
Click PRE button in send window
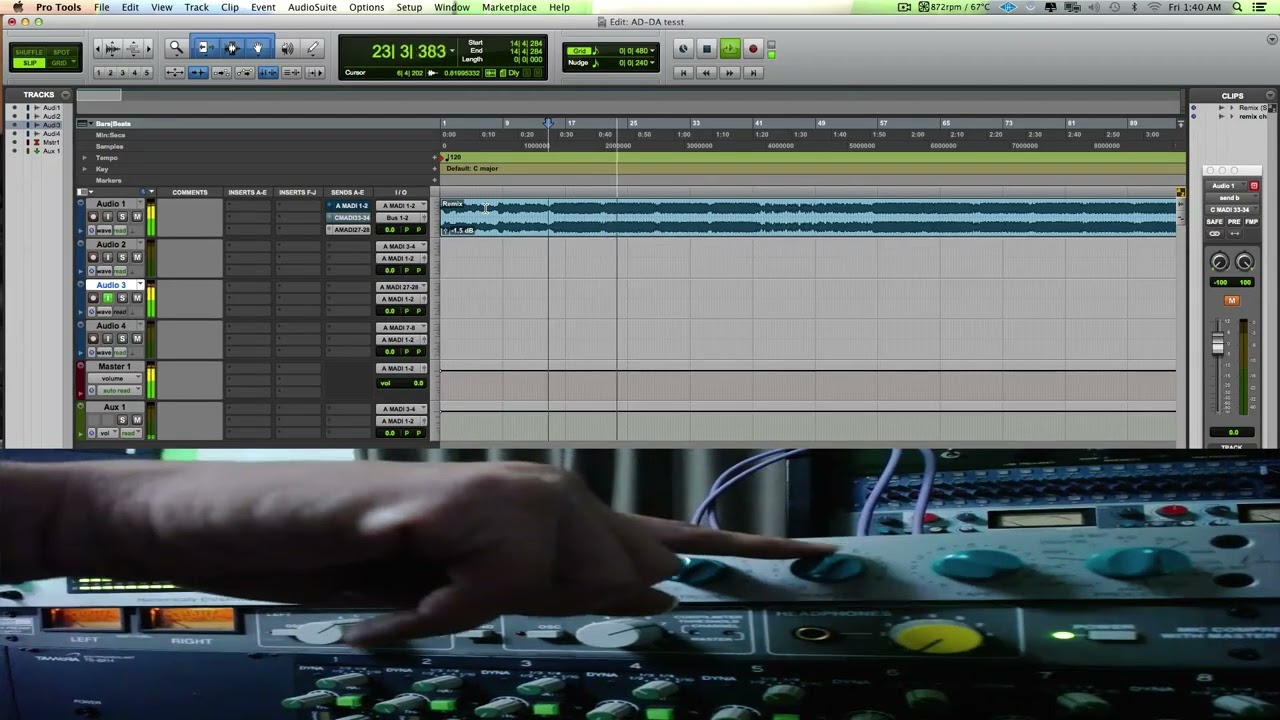(1234, 221)
